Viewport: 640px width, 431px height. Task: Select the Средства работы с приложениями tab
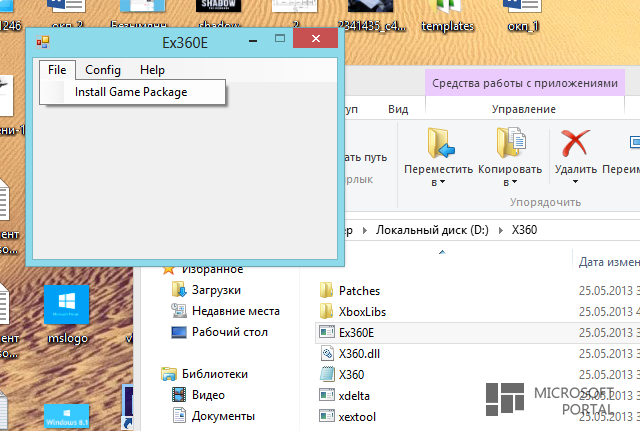(525, 83)
